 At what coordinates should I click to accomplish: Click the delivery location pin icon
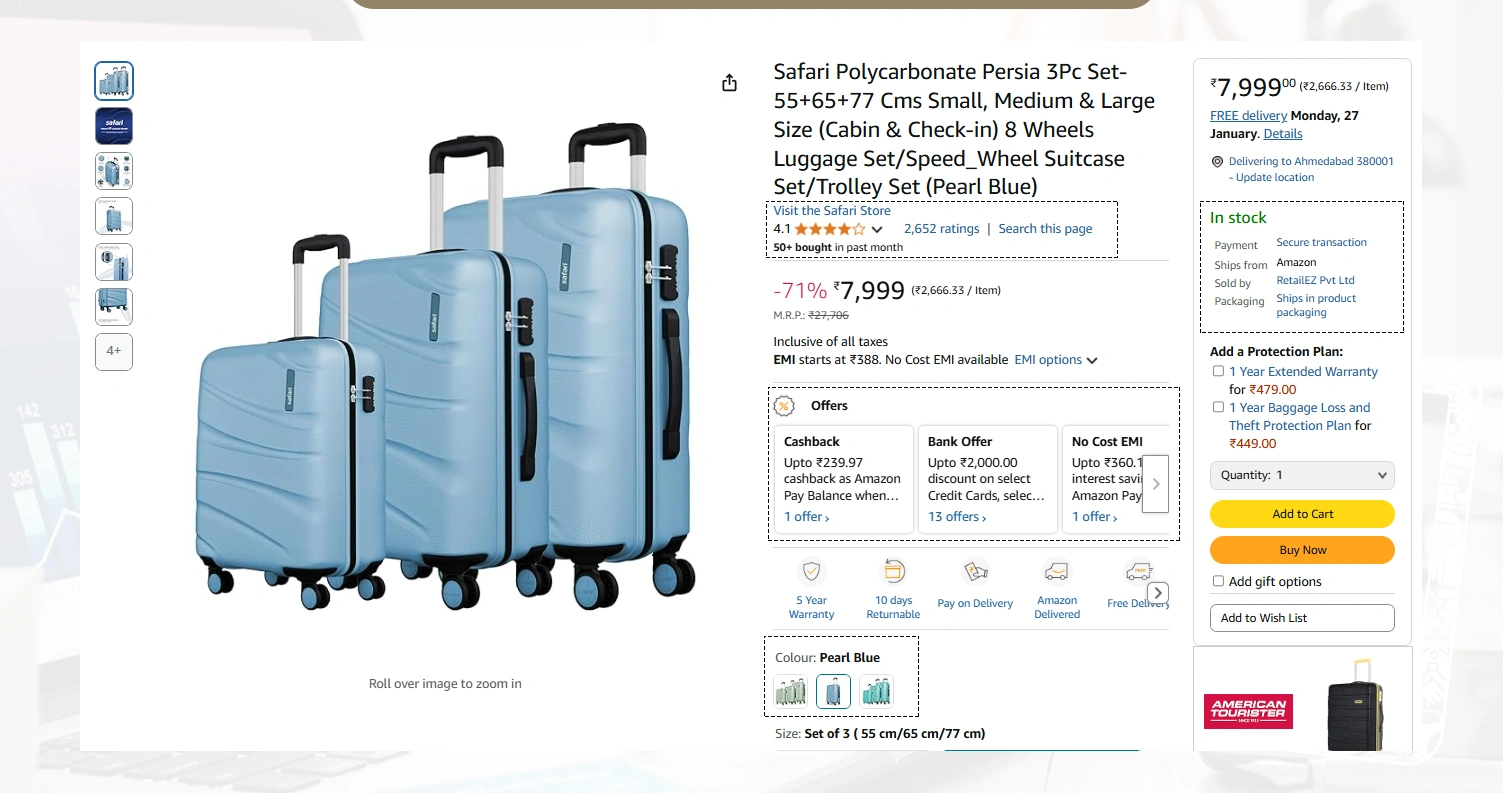pyautogui.click(x=1216, y=161)
